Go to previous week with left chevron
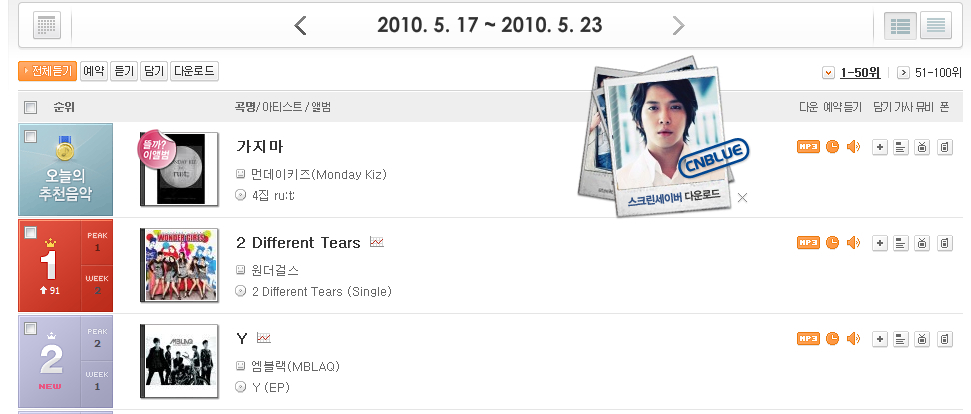This screenshot has height=414, width=971. [x=300, y=25]
